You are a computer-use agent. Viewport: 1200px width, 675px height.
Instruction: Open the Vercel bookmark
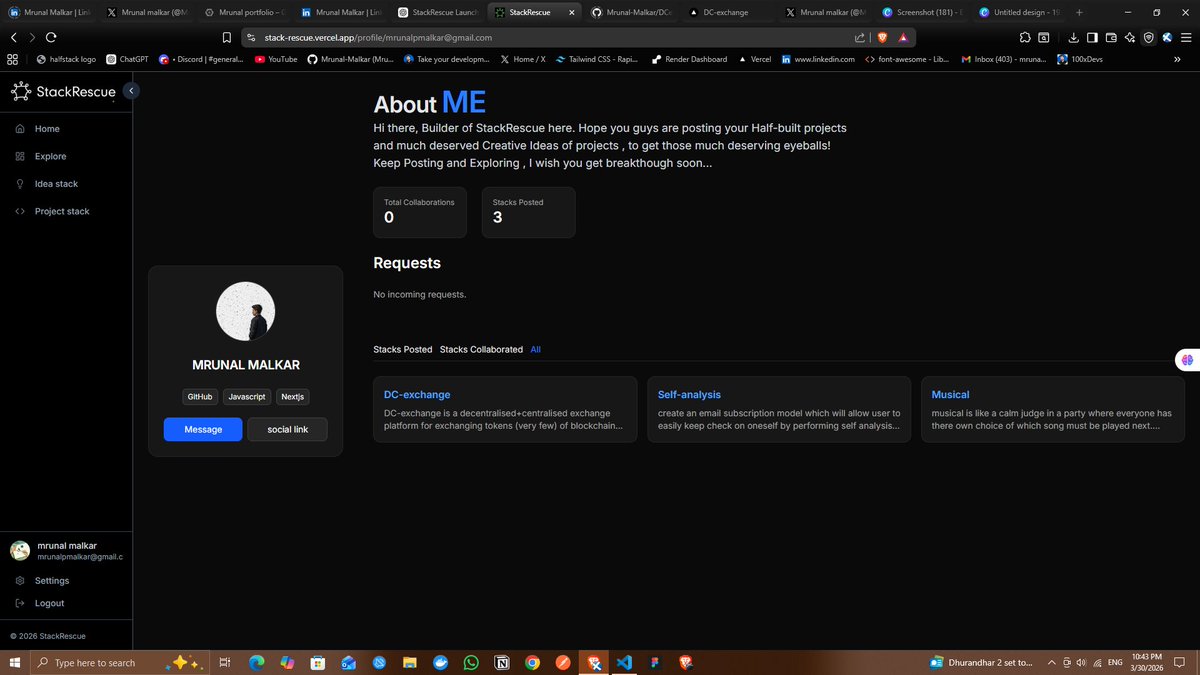tap(754, 59)
